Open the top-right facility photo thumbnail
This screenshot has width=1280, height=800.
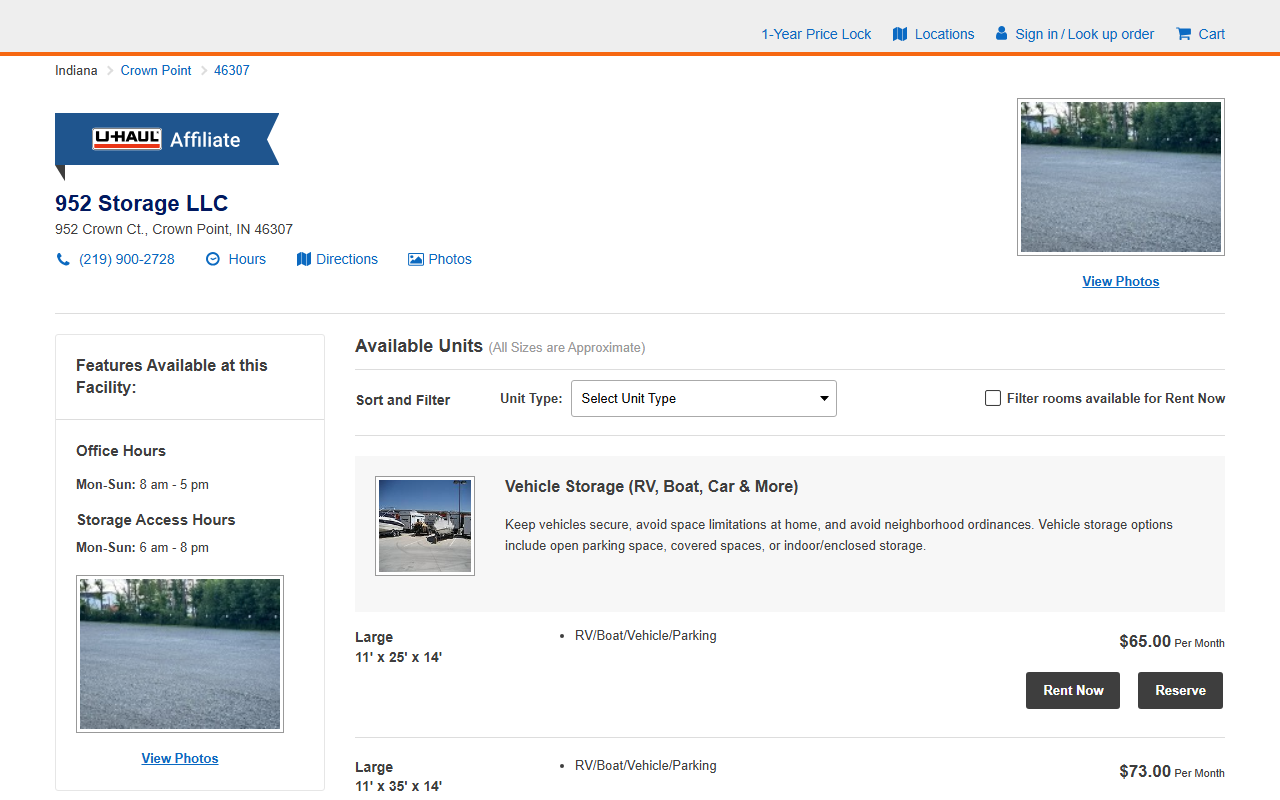coord(1121,177)
